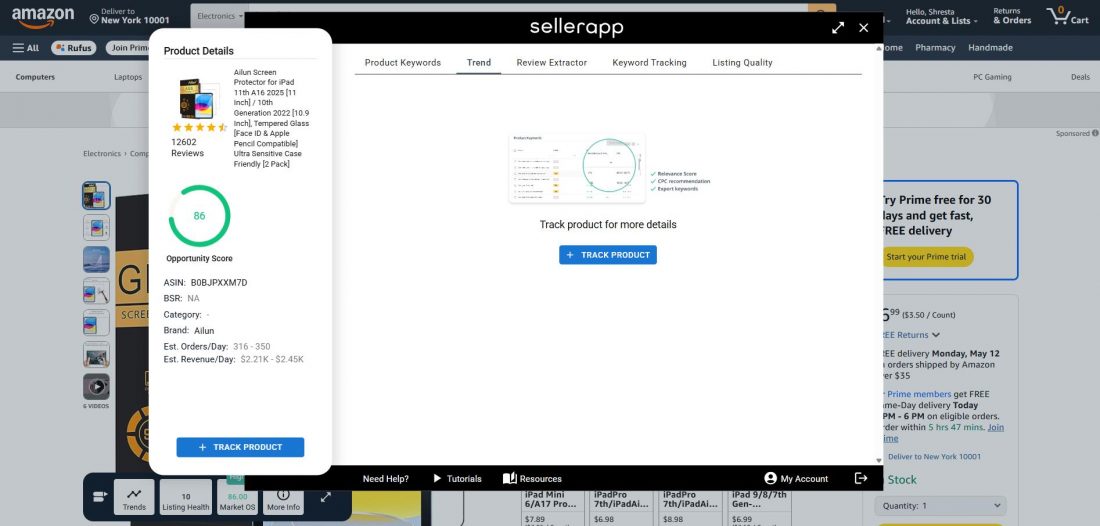The height and width of the screenshot is (526, 1100).
Task: Click the My Account avatar icon
Action: pyautogui.click(x=770, y=478)
